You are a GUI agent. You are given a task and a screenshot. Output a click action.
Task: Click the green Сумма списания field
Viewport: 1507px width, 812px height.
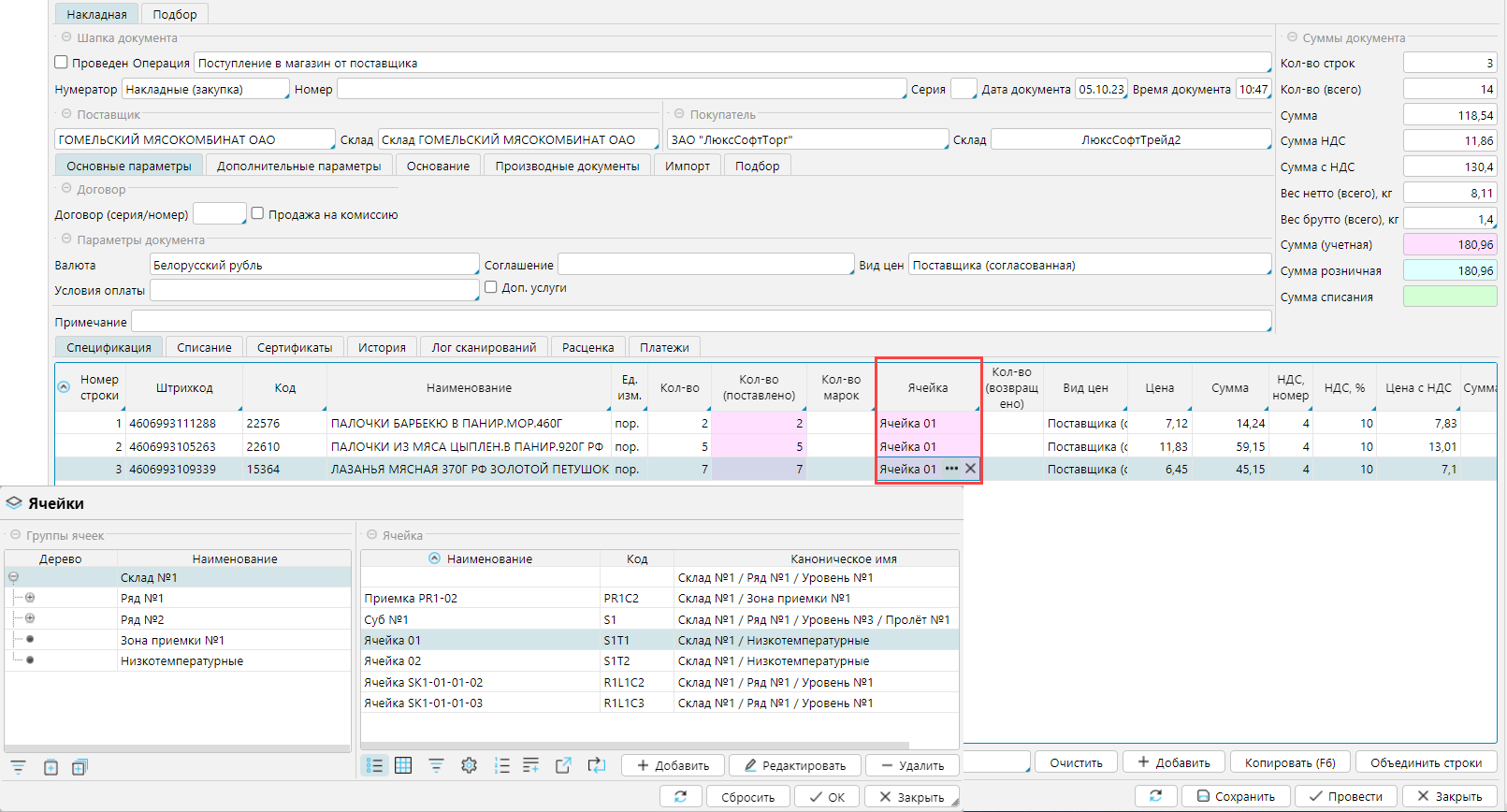(x=1450, y=297)
